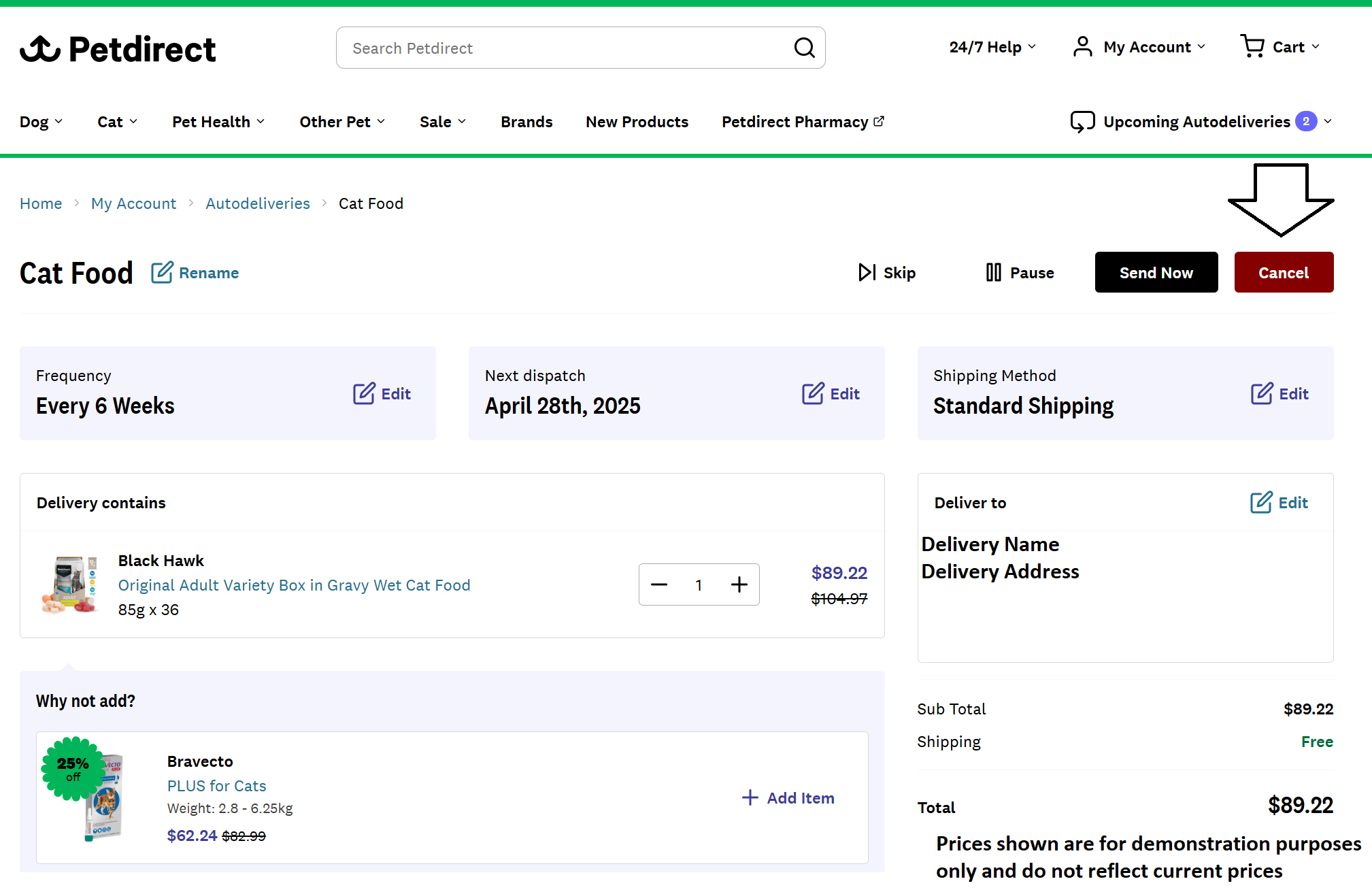Screen dimensions: 1372x892
Task: Click the Pause text label
Action: [1032, 273]
